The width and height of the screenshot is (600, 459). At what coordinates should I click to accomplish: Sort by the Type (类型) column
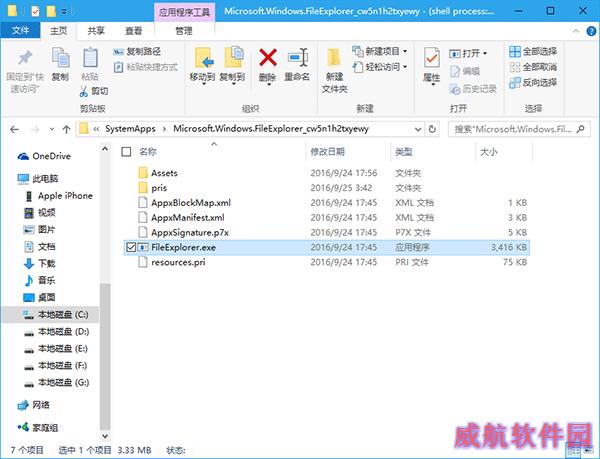[x=404, y=152]
